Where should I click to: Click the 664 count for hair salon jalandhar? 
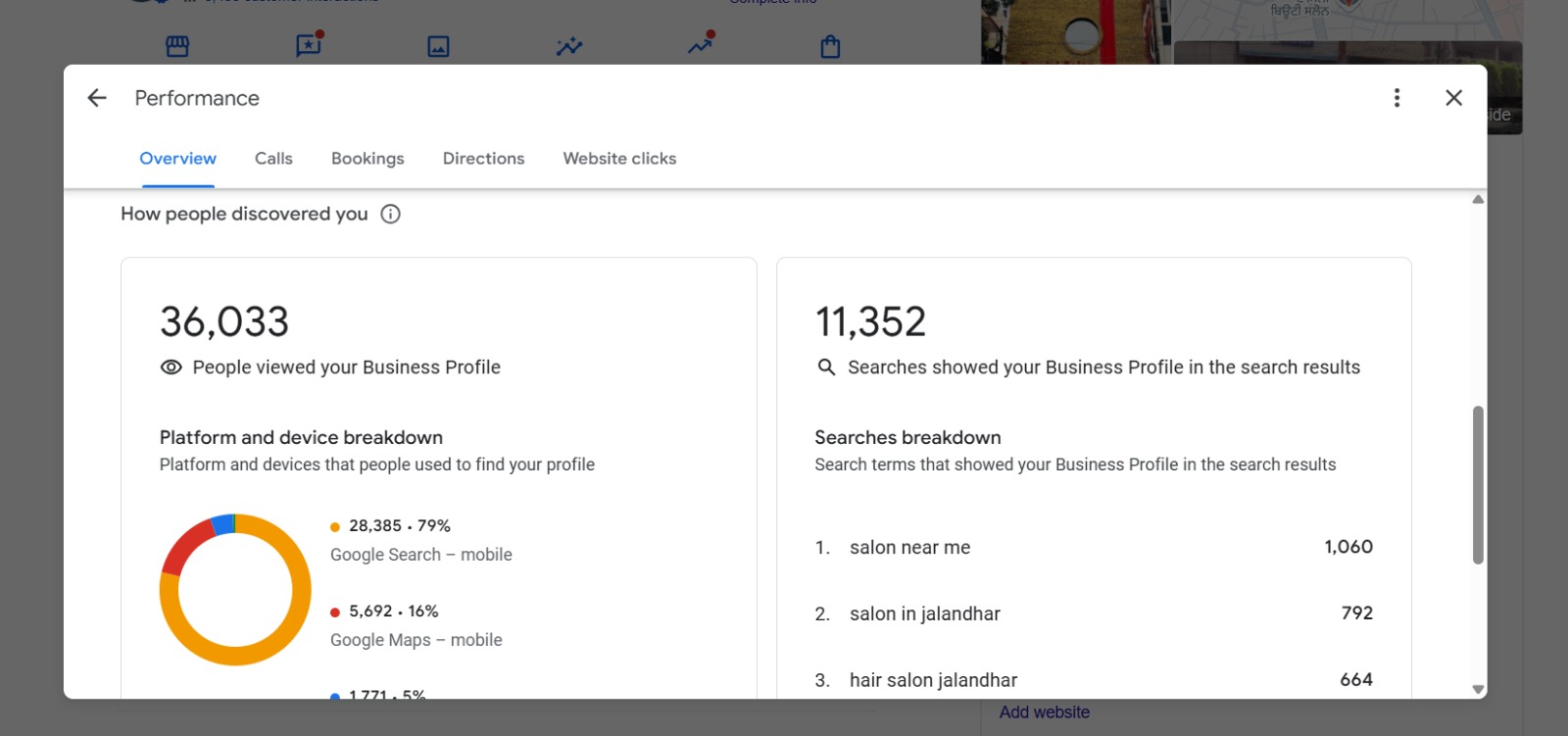click(x=1356, y=680)
